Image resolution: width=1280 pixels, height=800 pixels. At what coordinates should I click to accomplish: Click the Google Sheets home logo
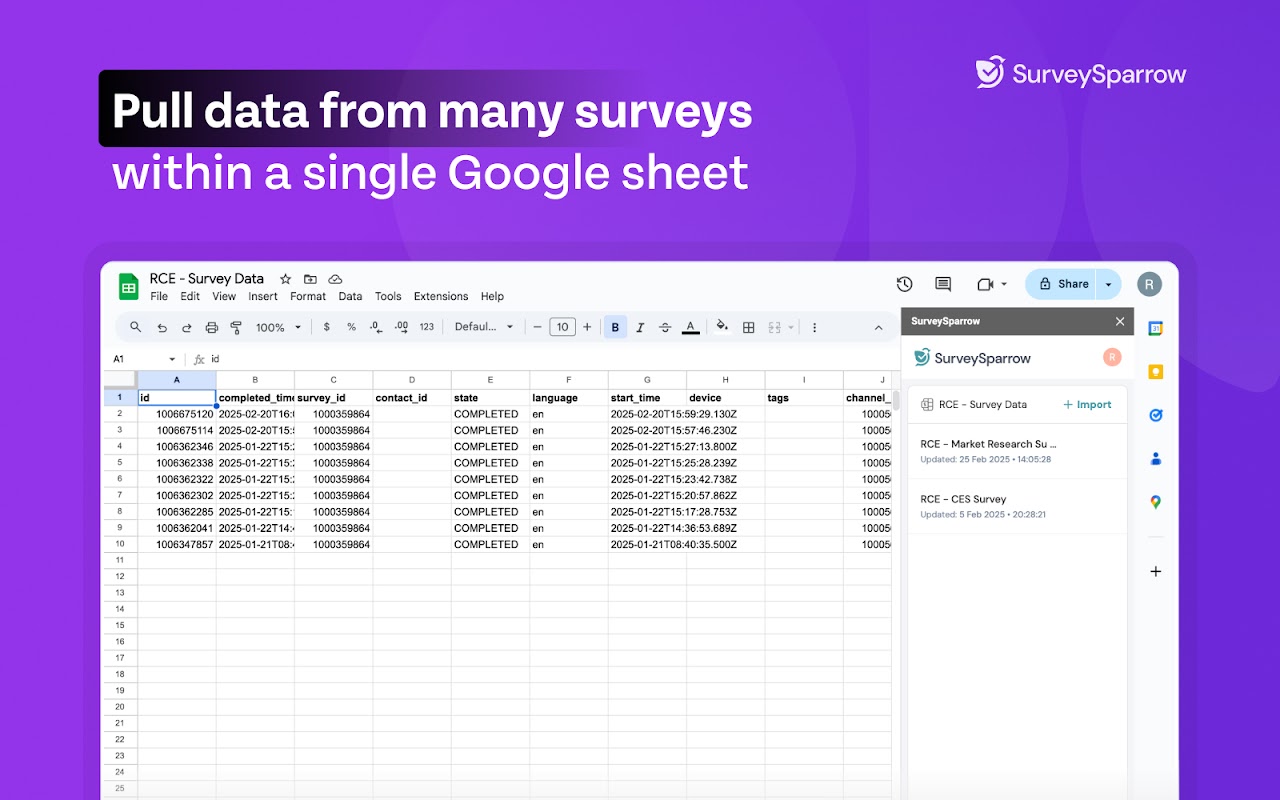(128, 287)
